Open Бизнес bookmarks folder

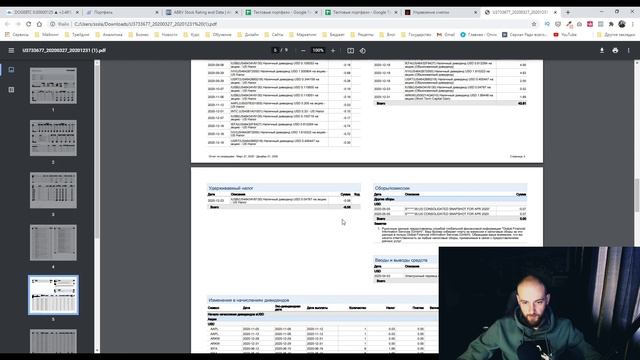138,35
